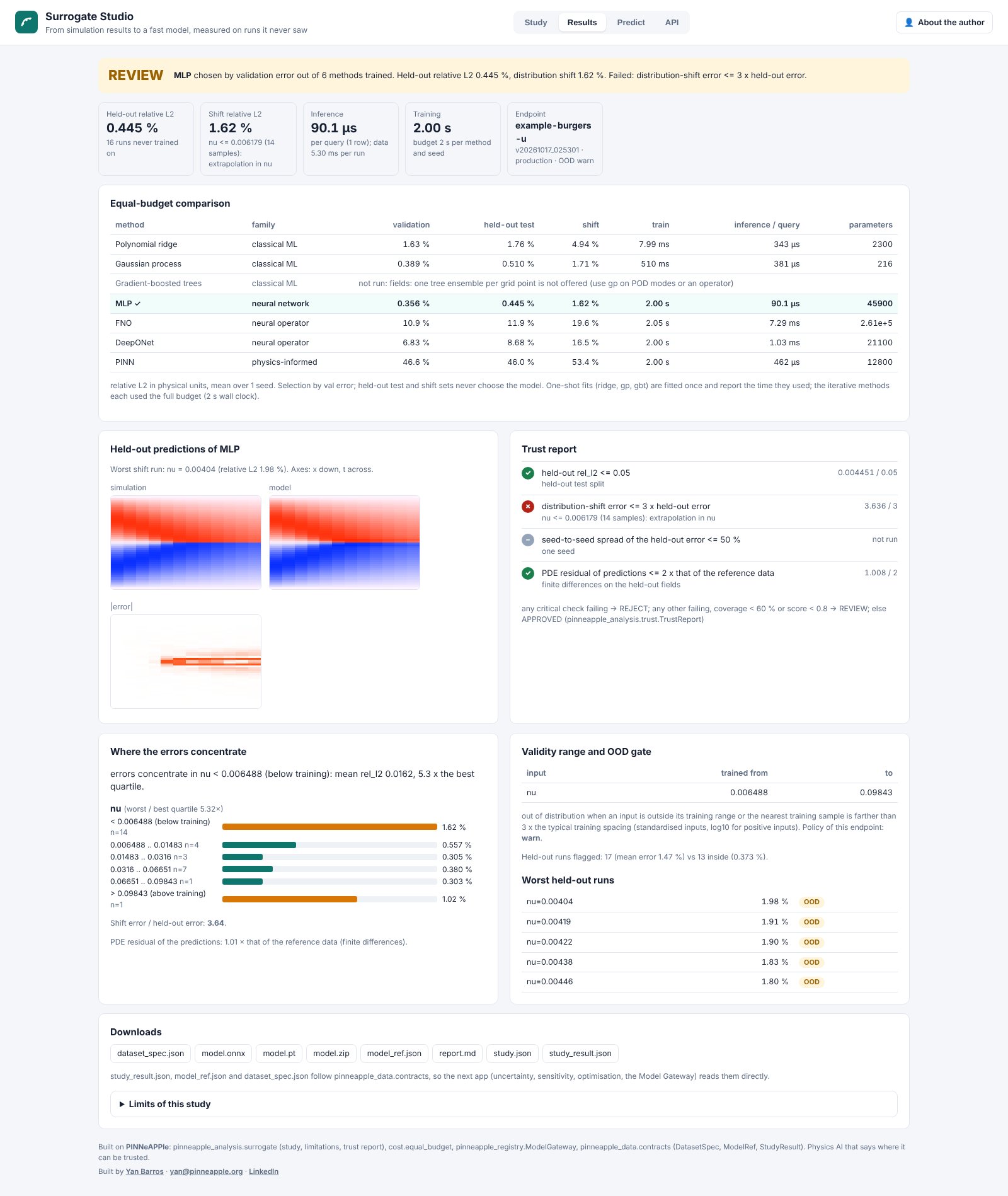Viewport: 1008px width, 1196px height.
Task: Click the 3.636 / 3 trust value
Action: click(881, 506)
